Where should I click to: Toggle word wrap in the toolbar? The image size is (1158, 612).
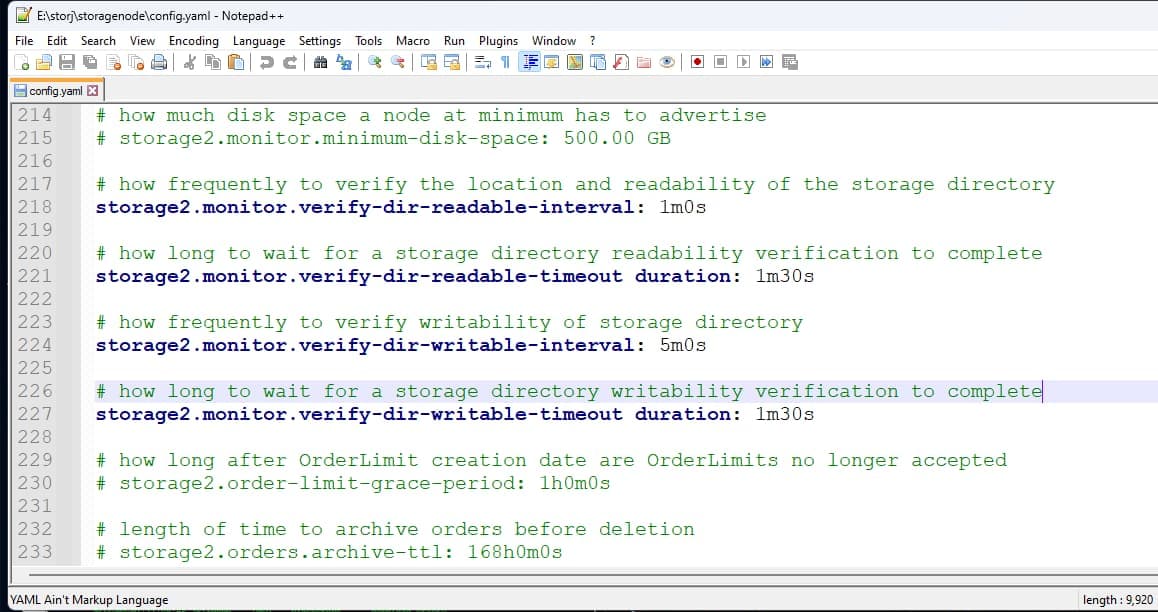[482, 63]
